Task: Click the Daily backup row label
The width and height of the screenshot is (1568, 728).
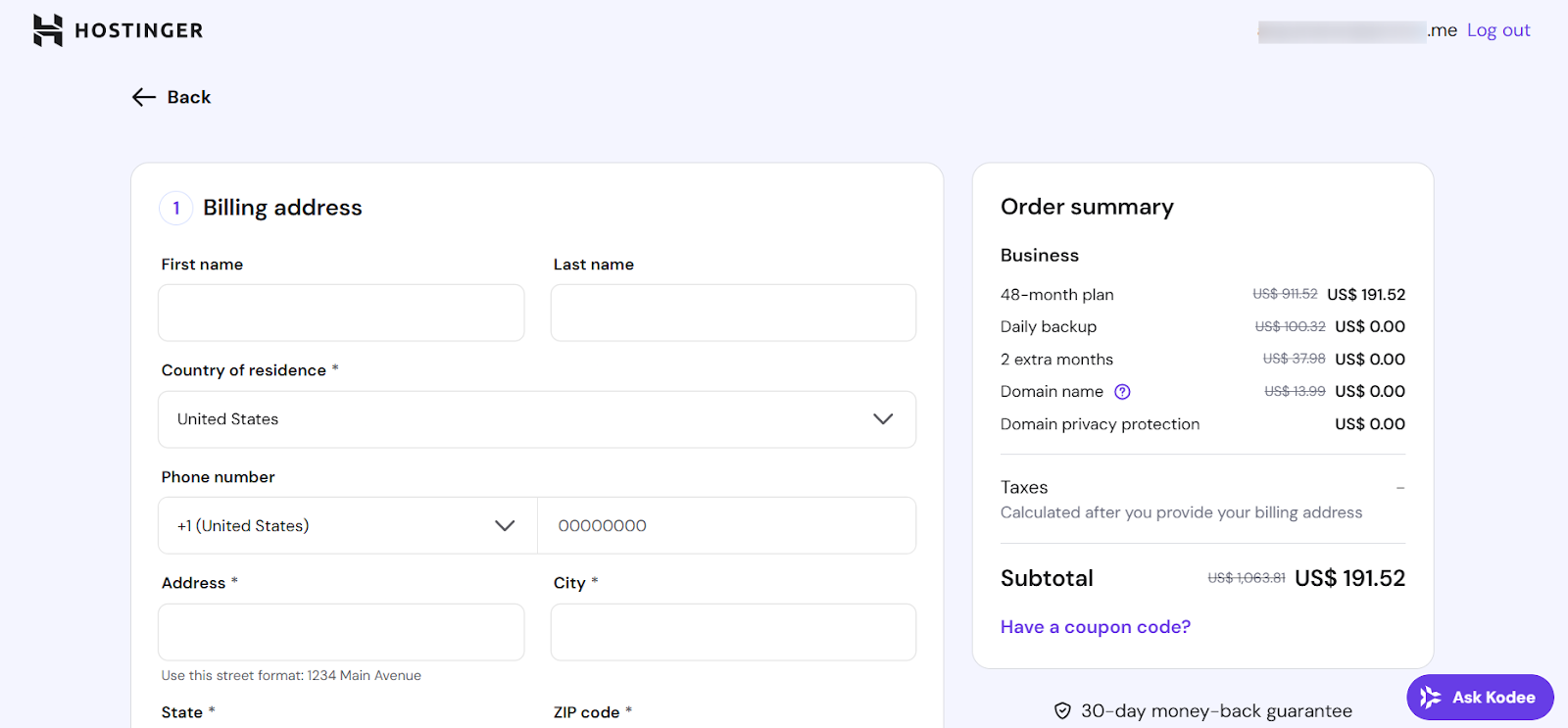Action: 1049,327
